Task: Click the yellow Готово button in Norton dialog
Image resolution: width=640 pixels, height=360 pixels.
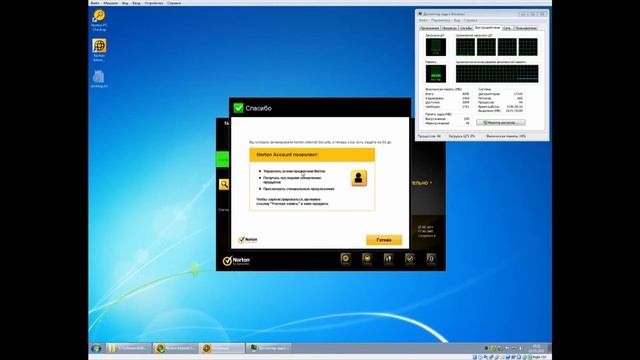Action: coord(384,240)
